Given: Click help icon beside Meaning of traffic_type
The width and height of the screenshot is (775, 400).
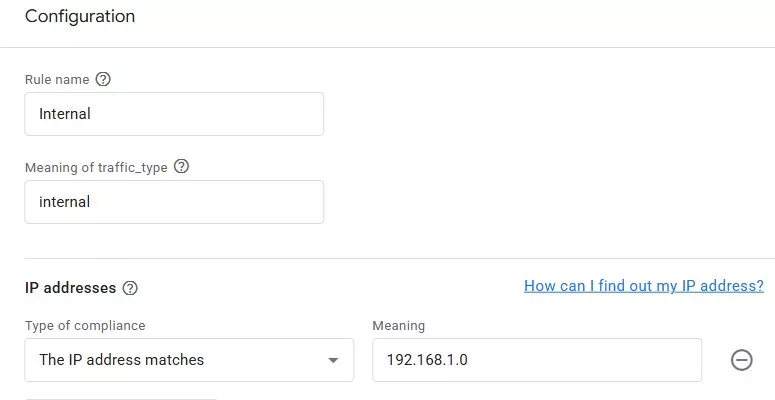Looking at the screenshot, I should [x=181, y=167].
